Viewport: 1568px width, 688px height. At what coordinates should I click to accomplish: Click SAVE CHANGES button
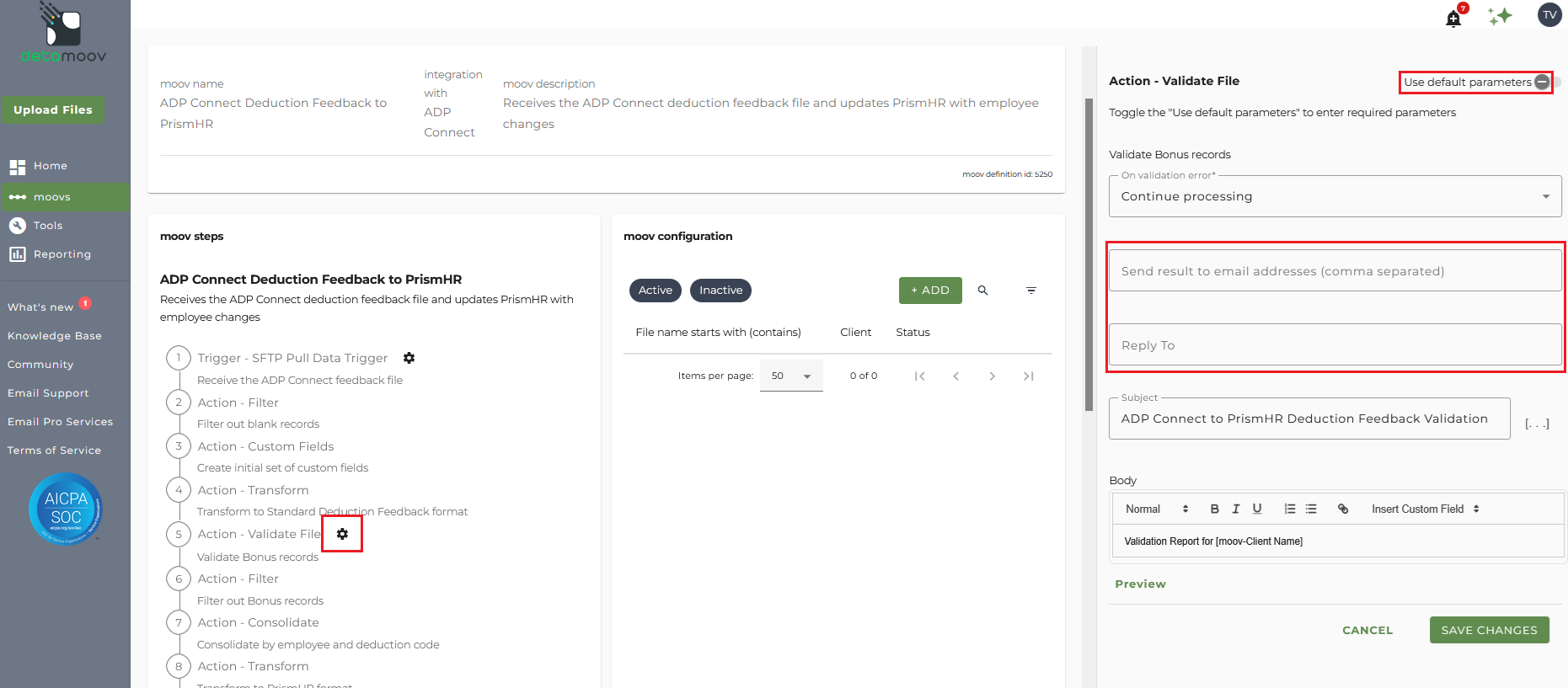pos(1490,630)
